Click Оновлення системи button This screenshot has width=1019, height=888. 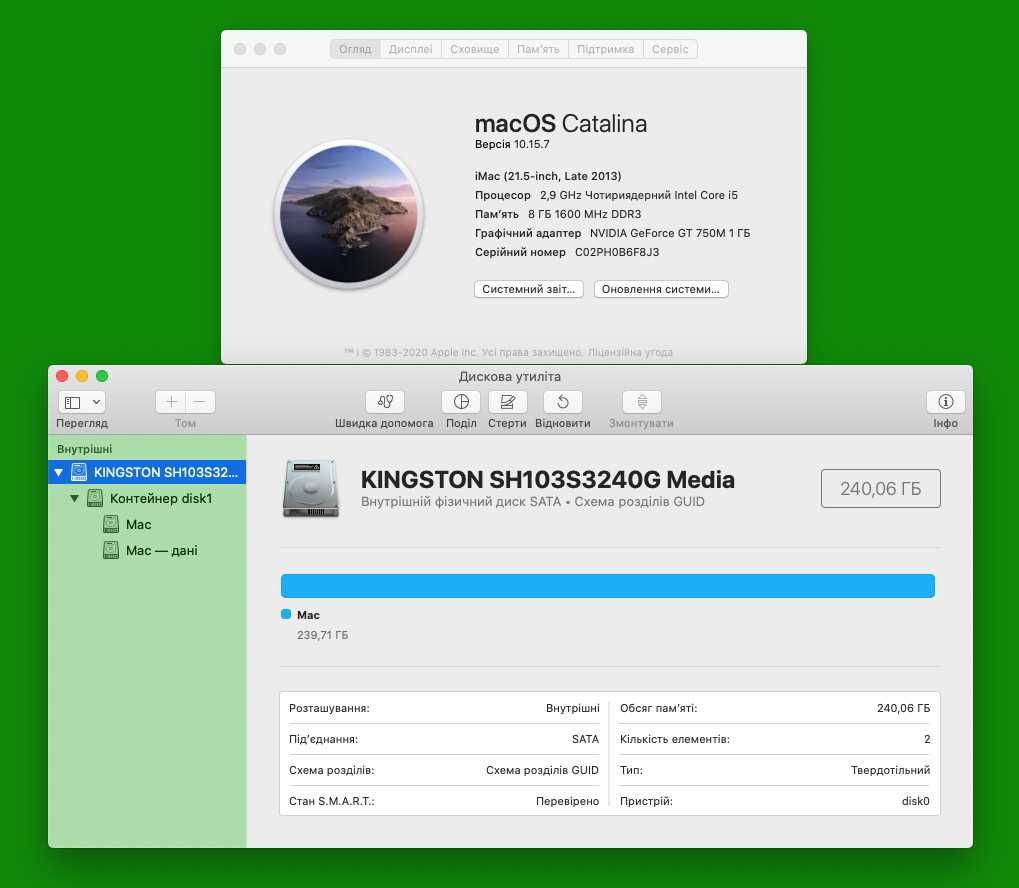pyautogui.click(x=661, y=289)
